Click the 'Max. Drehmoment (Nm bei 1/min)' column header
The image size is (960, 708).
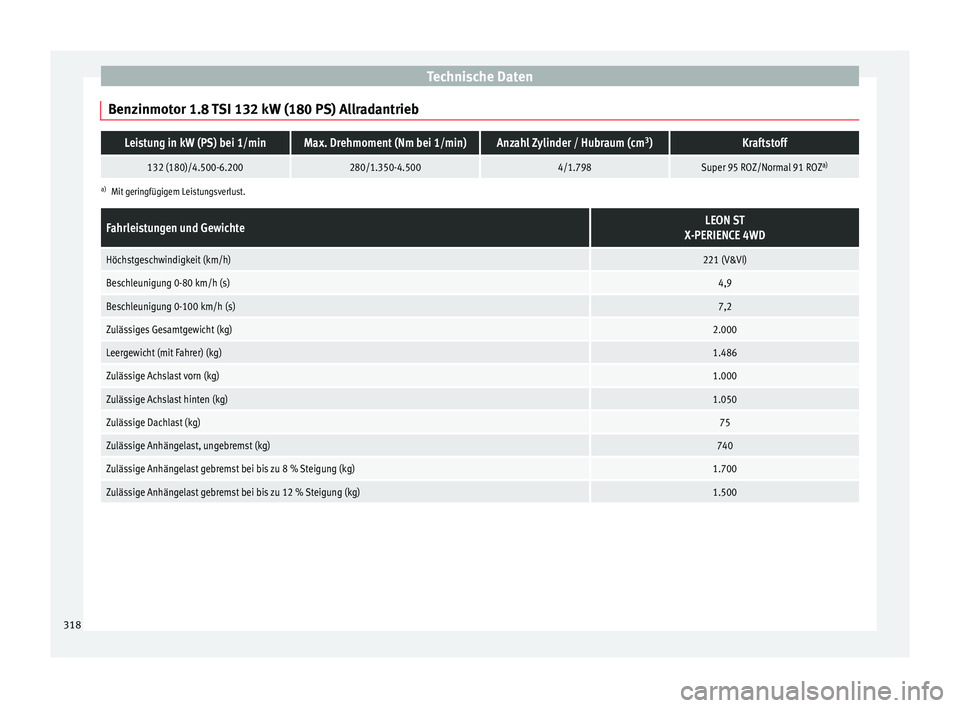385,143
